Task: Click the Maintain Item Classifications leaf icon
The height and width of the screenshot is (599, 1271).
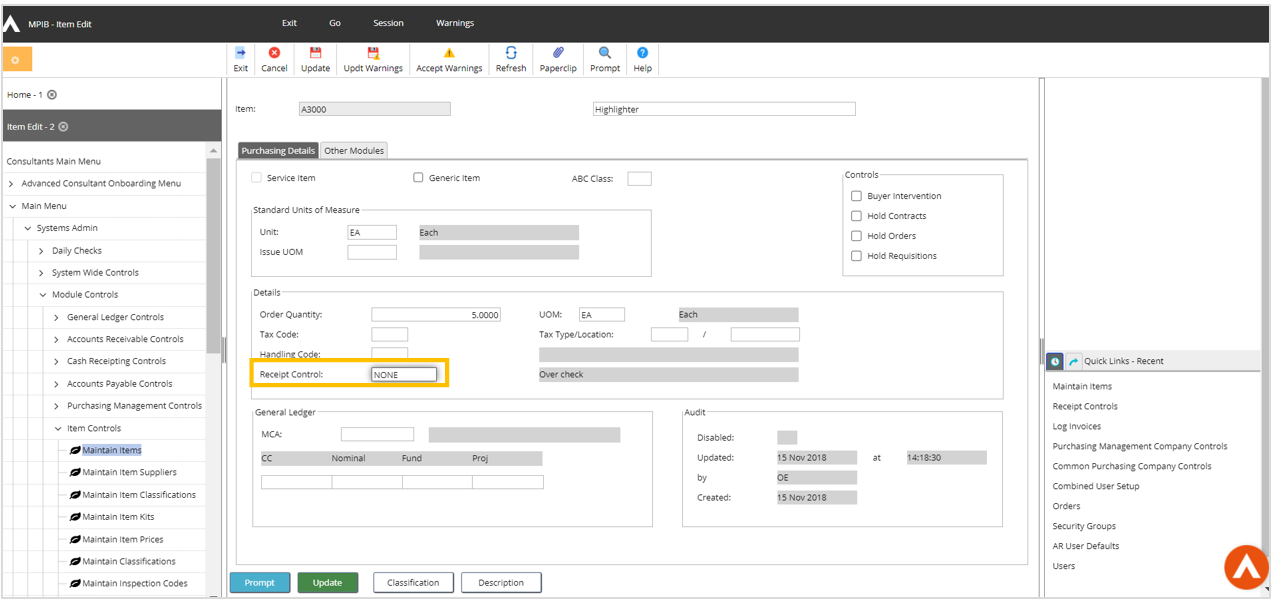Action: tap(75, 495)
